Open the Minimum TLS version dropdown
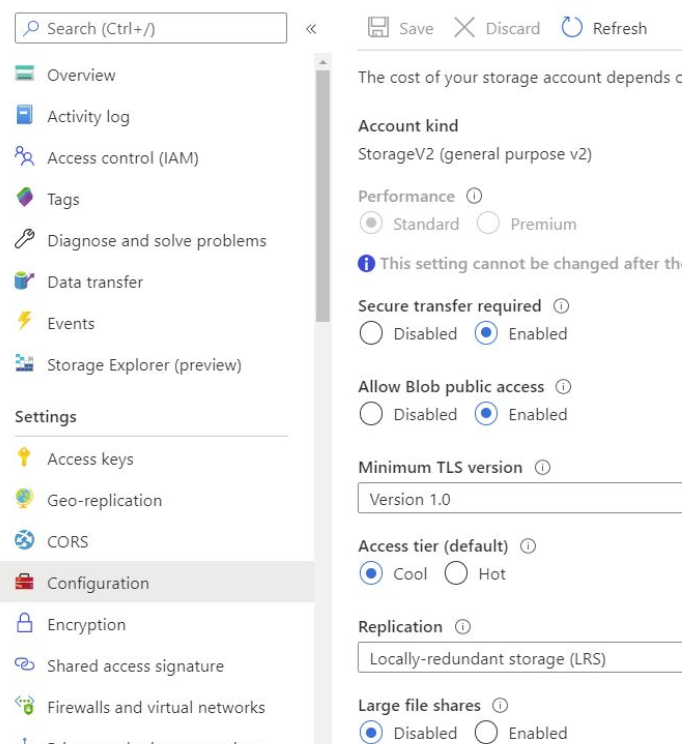Viewport: 694px width, 744px height. [520, 498]
